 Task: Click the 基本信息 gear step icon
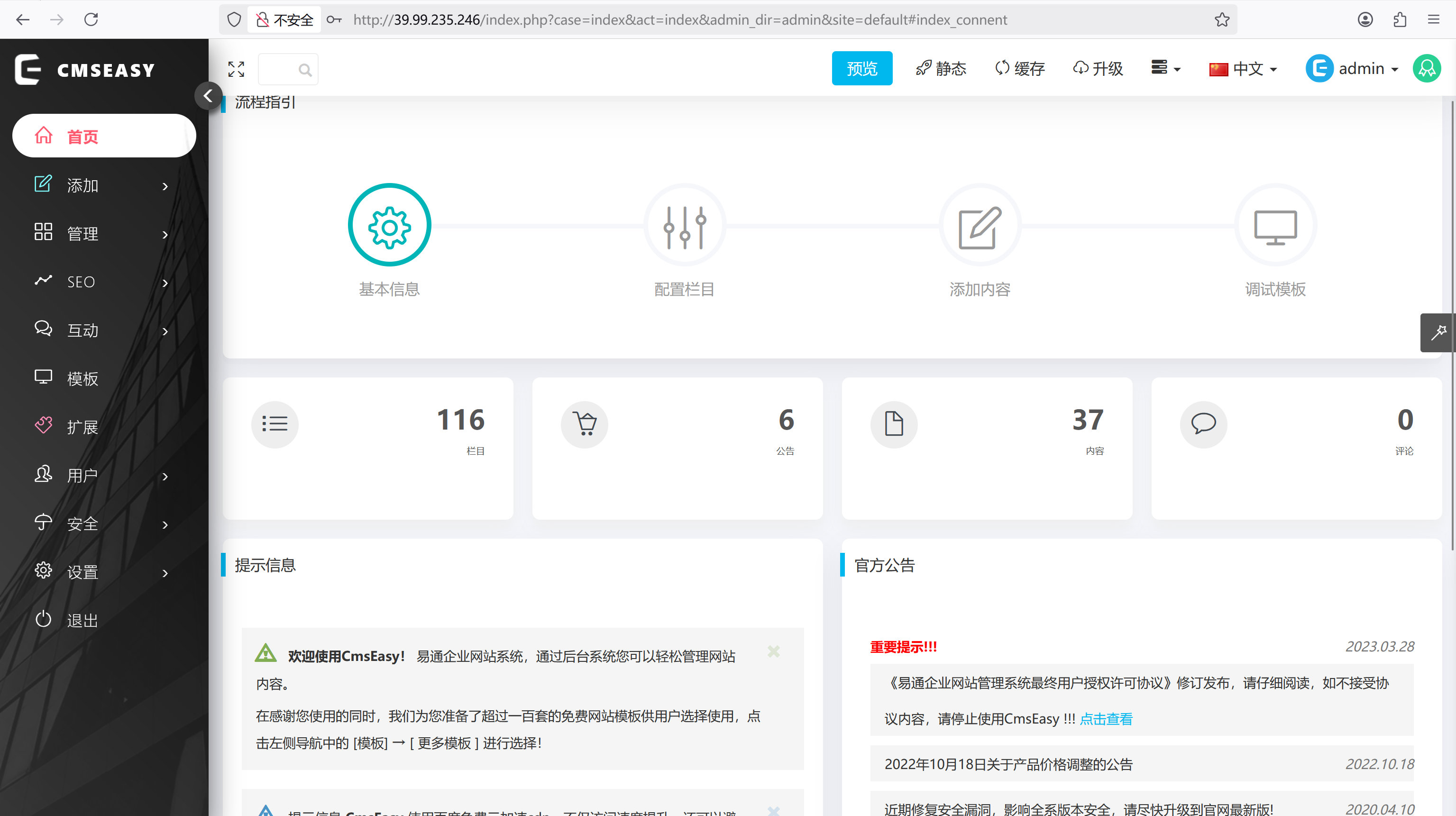point(389,226)
